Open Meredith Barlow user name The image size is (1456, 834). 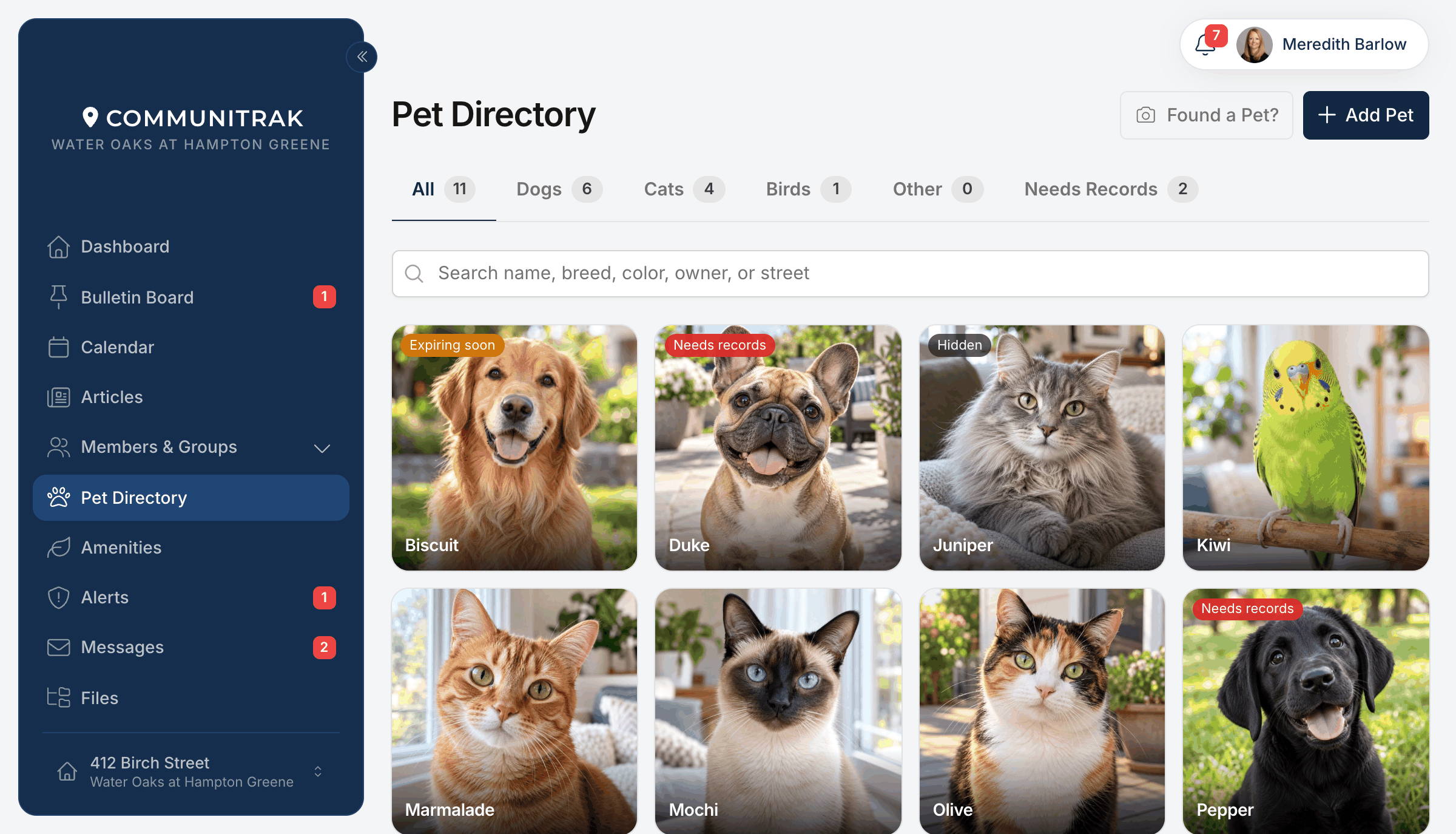(x=1344, y=44)
